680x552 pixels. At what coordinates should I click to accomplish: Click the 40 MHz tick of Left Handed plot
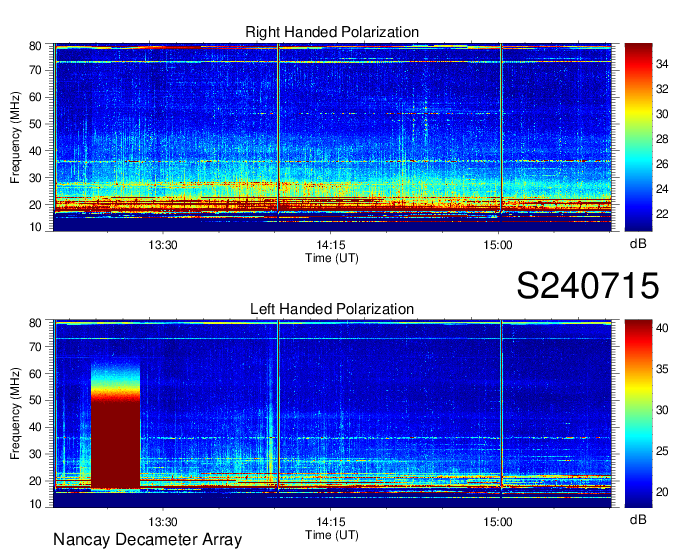tap(35, 427)
